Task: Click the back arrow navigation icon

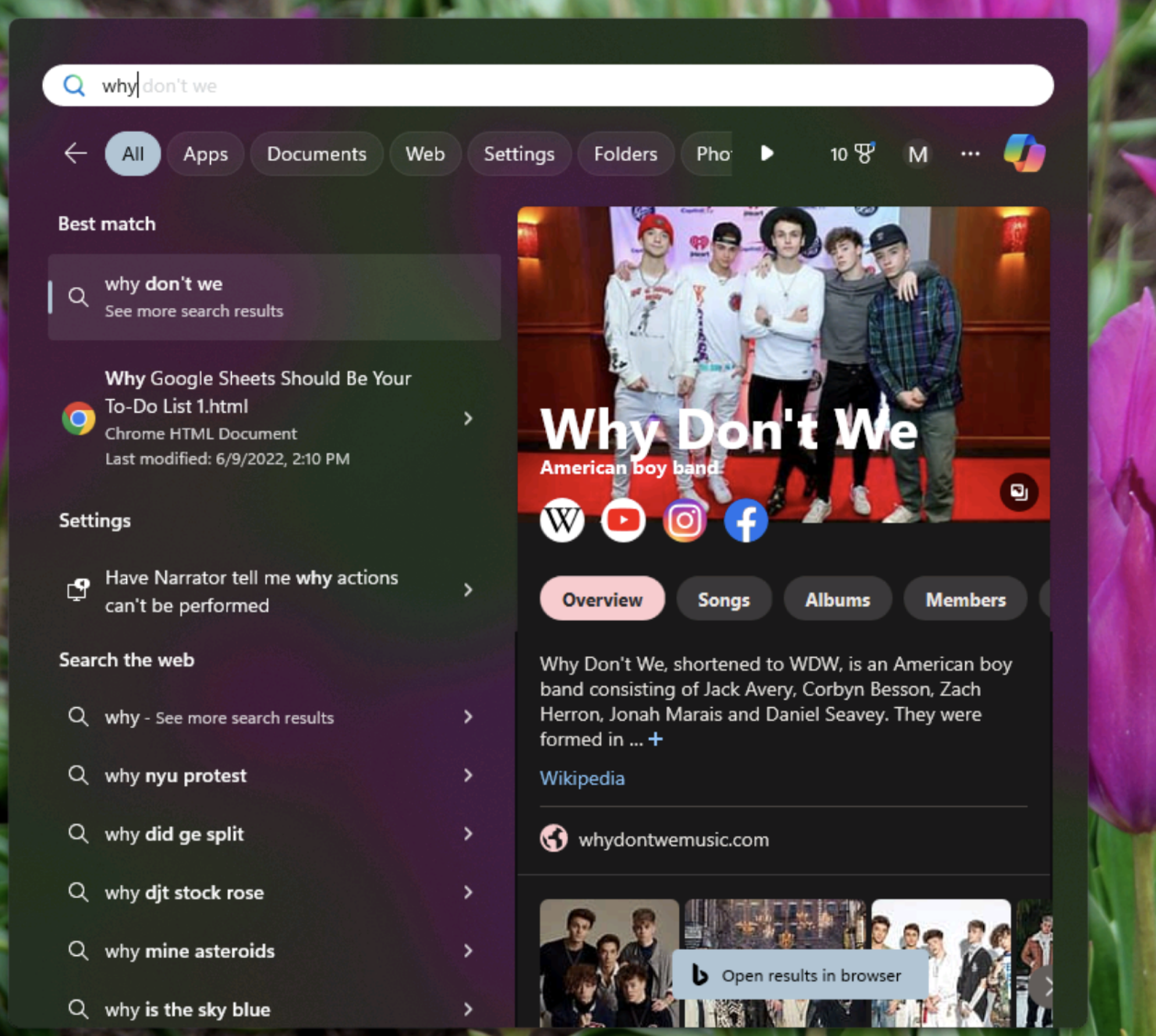Action: pos(76,153)
